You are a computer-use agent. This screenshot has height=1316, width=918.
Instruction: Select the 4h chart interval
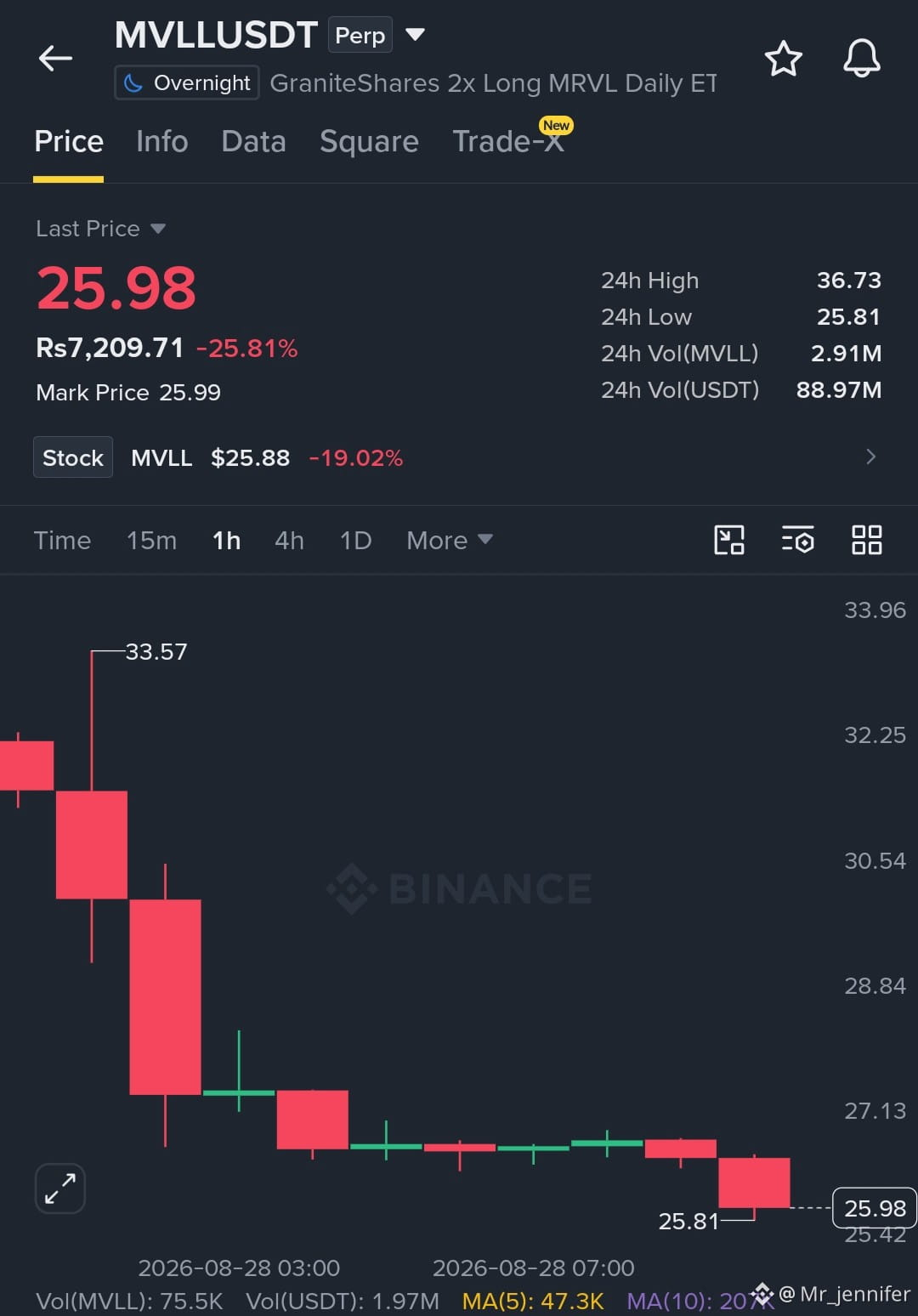click(289, 541)
